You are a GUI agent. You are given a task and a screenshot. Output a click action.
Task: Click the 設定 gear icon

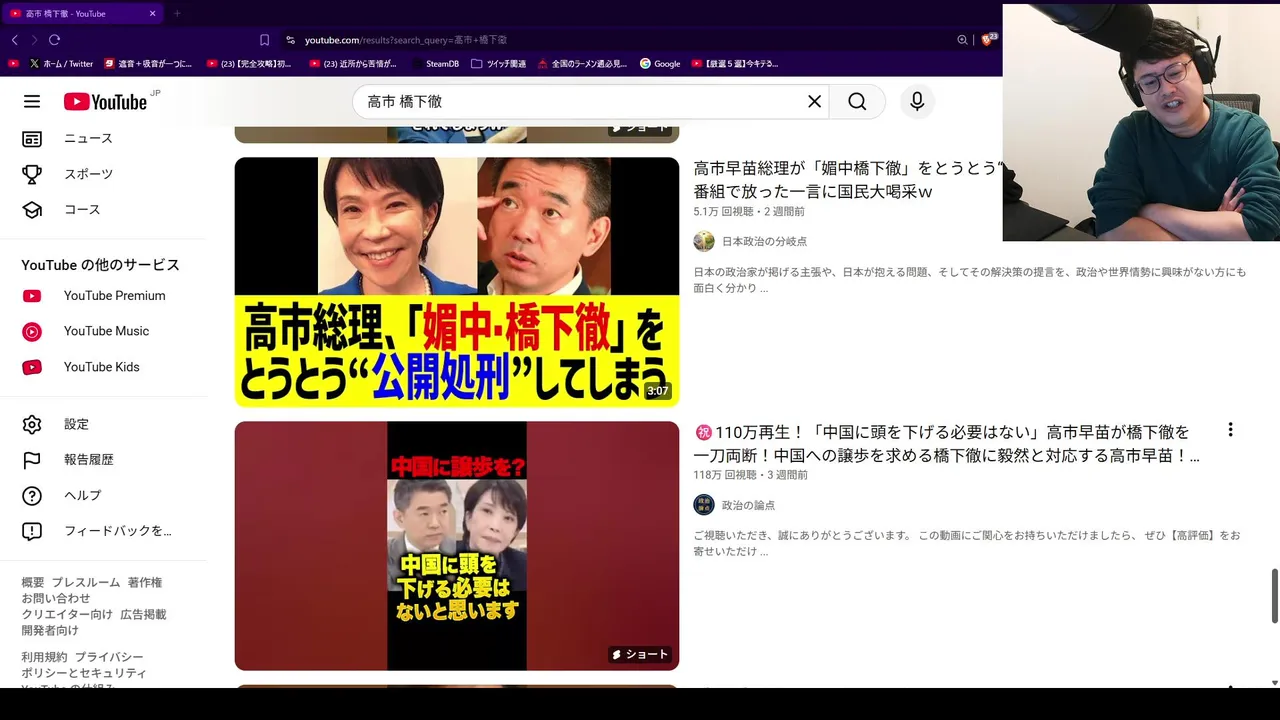pyautogui.click(x=32, y=424)
